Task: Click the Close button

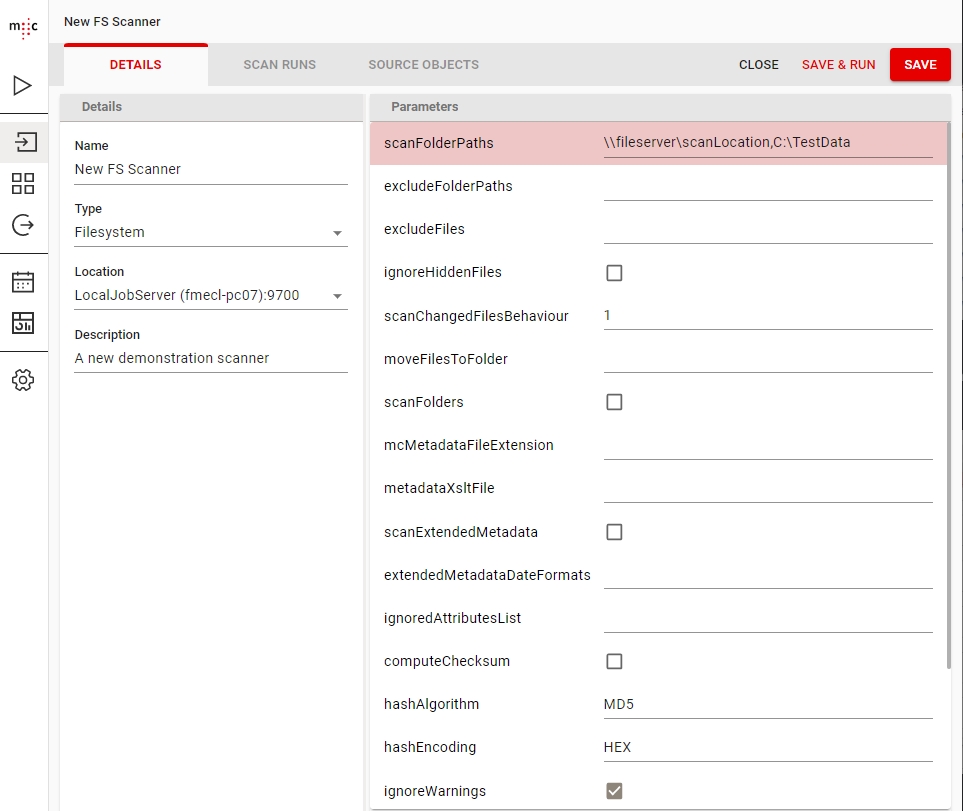Action: coord(758,65)
